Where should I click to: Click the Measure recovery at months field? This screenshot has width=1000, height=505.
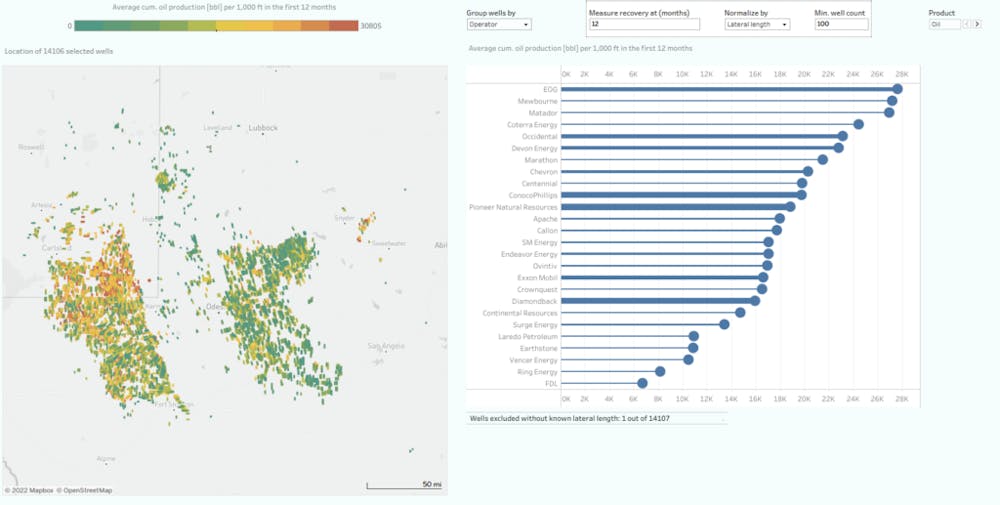(644, 24)
